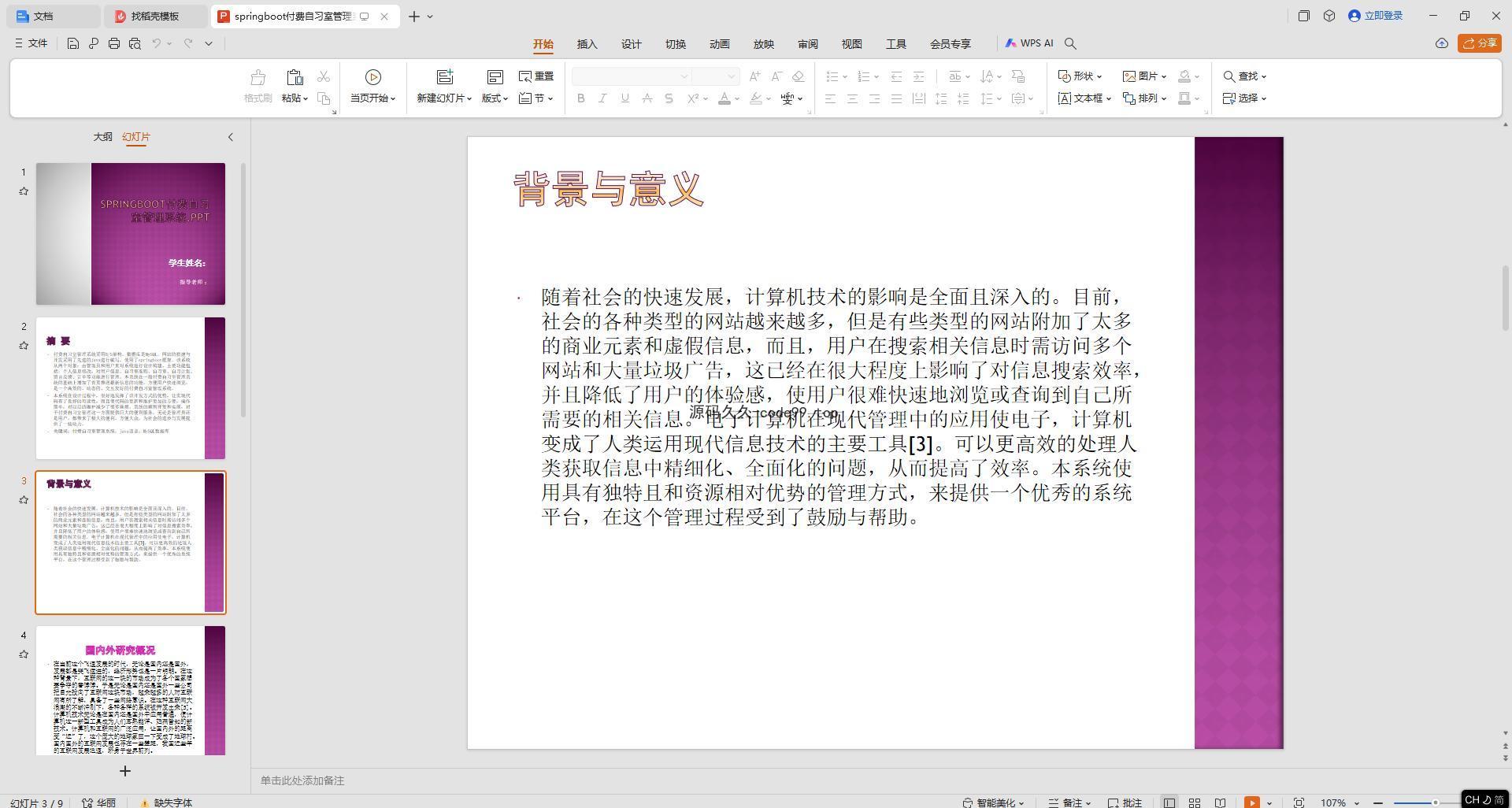This screenshot has height=808, width=1512.
Task: Toggle text Shadow formatting
Action: (669, 98)
